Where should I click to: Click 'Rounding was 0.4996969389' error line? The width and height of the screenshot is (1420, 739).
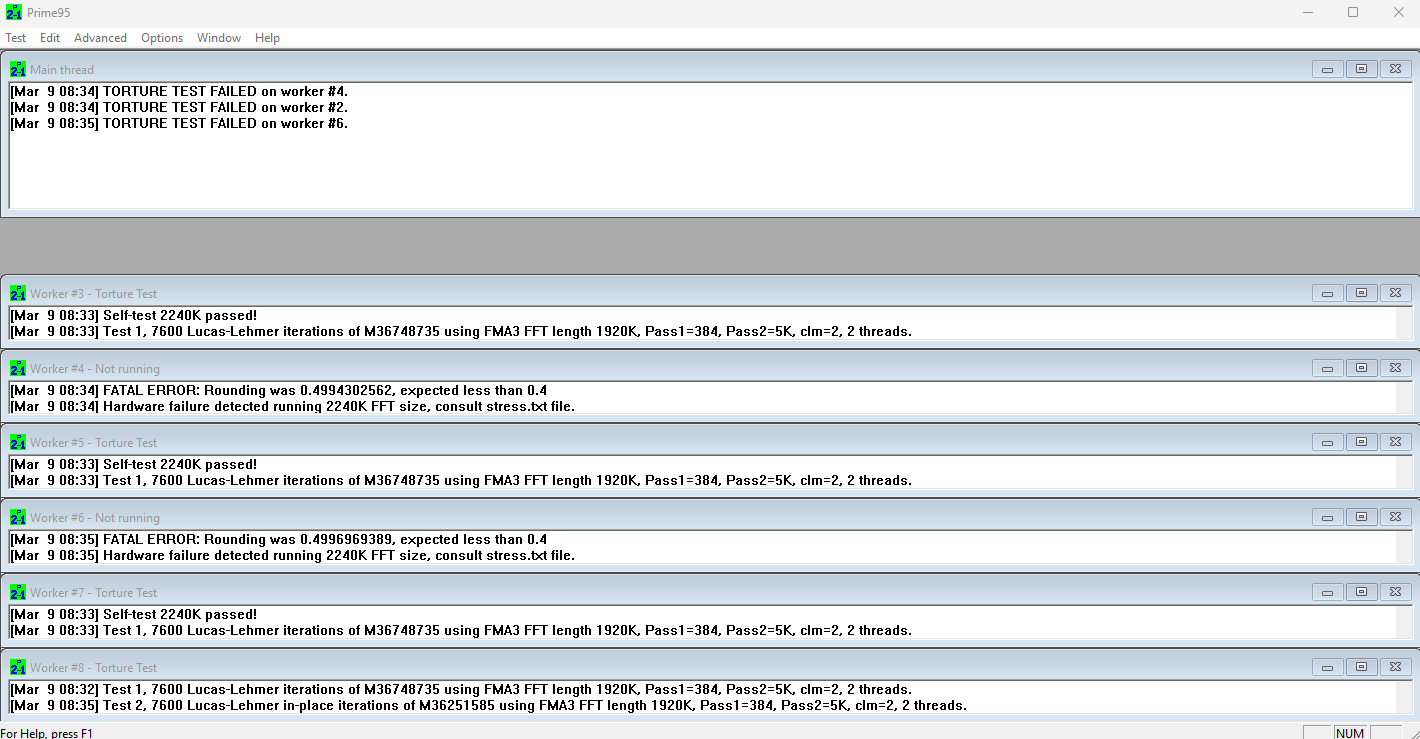click(279, 539)
